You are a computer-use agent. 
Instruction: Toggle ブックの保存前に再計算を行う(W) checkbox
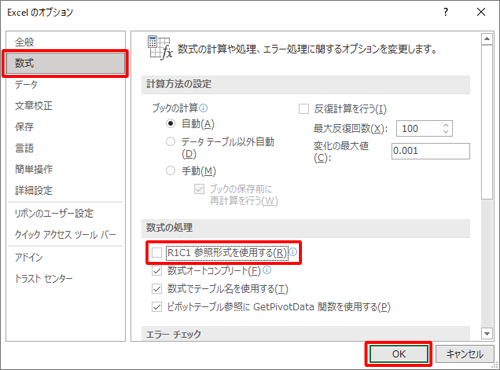click(x=199, y=189)
